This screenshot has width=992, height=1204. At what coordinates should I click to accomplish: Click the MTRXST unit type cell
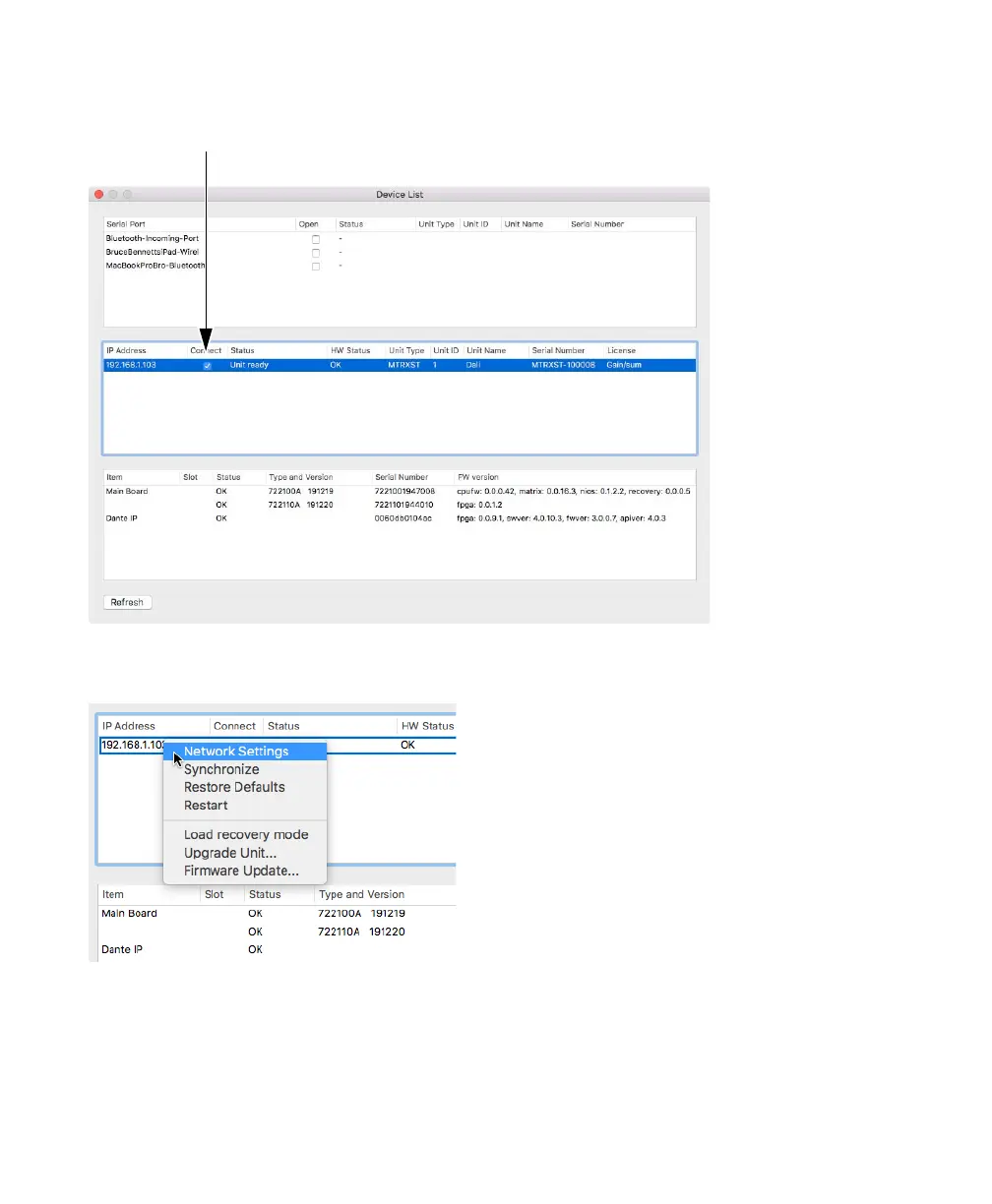pyautogui.click(x=404, y=365)
